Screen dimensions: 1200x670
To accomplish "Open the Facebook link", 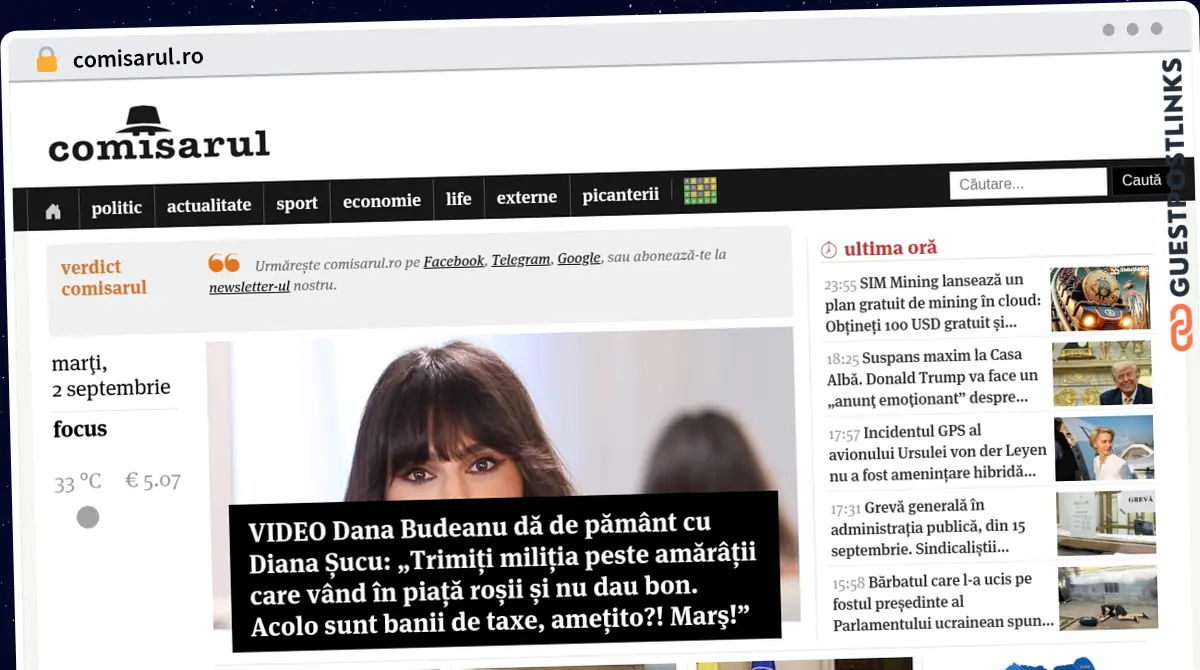I will (x=454, y=261).
